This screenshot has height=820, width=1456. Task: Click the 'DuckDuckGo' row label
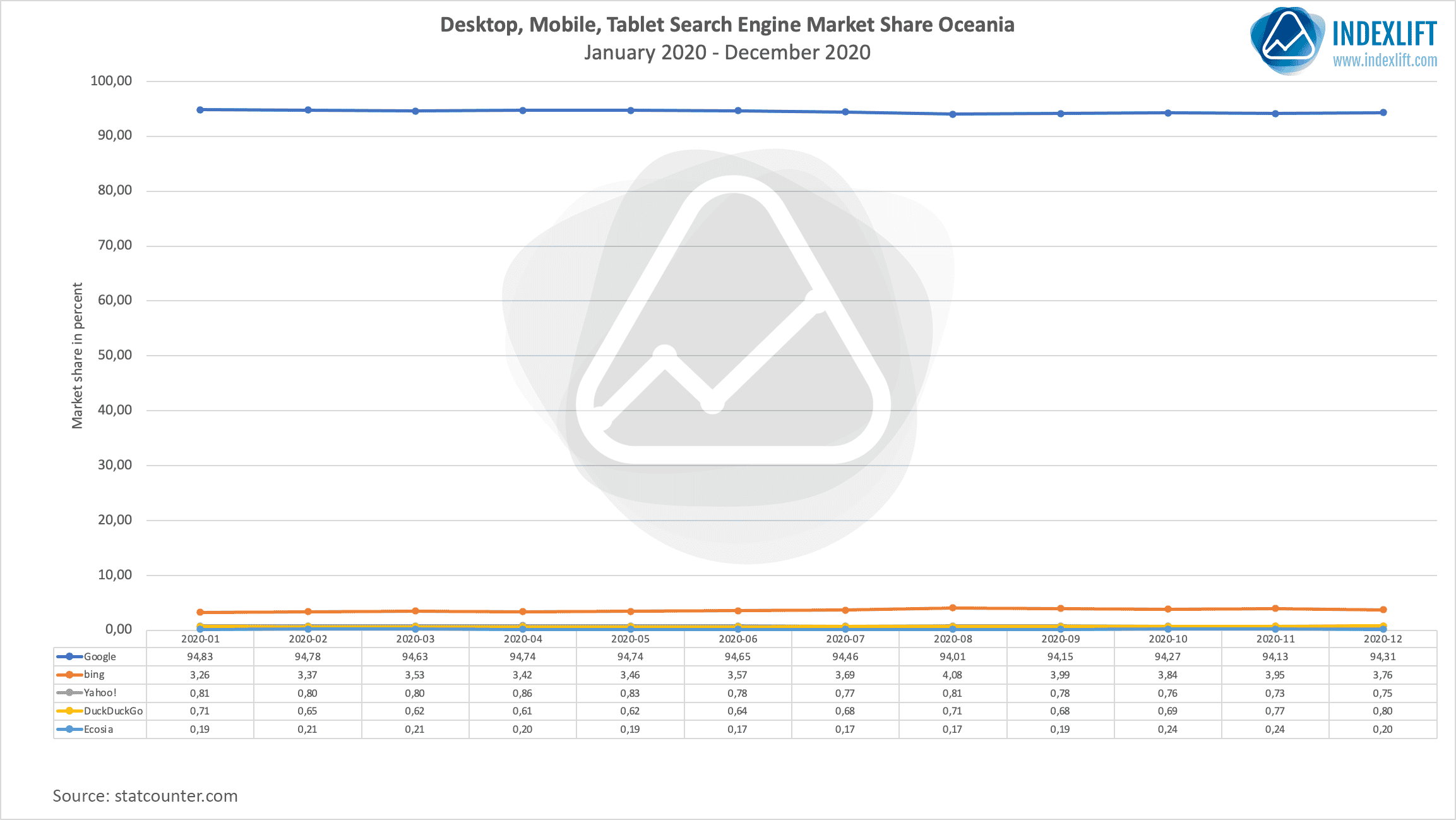[x=114, y=711]
